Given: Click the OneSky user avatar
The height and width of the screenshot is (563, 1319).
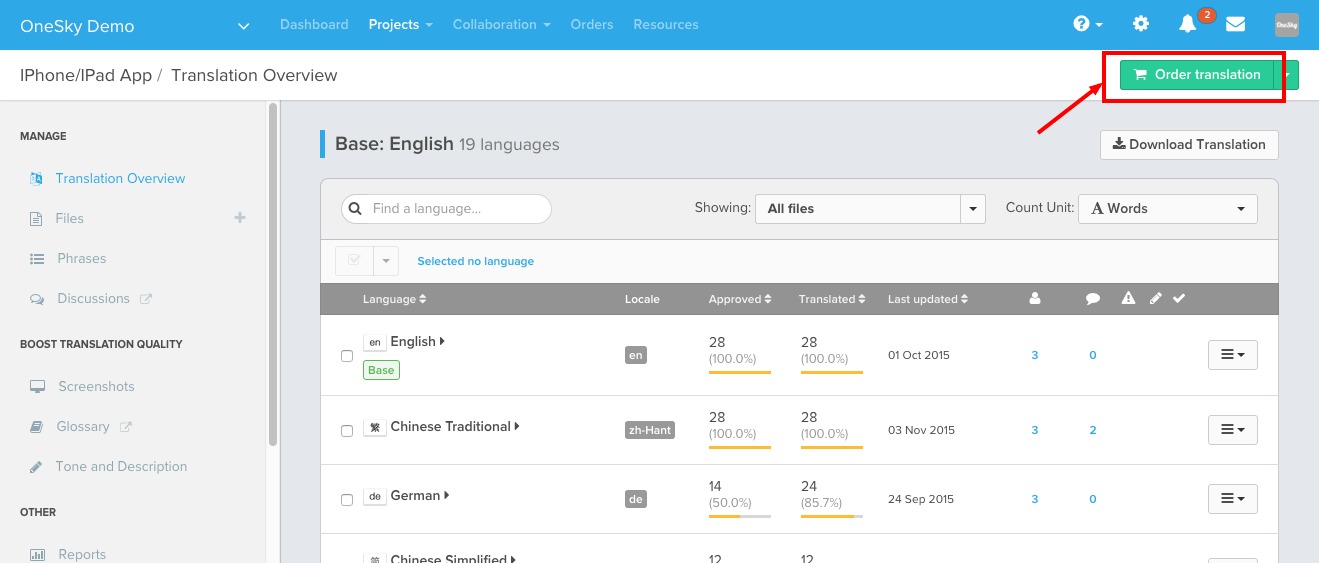Looking at the screenshot, I should click(x=1287, y=25).
